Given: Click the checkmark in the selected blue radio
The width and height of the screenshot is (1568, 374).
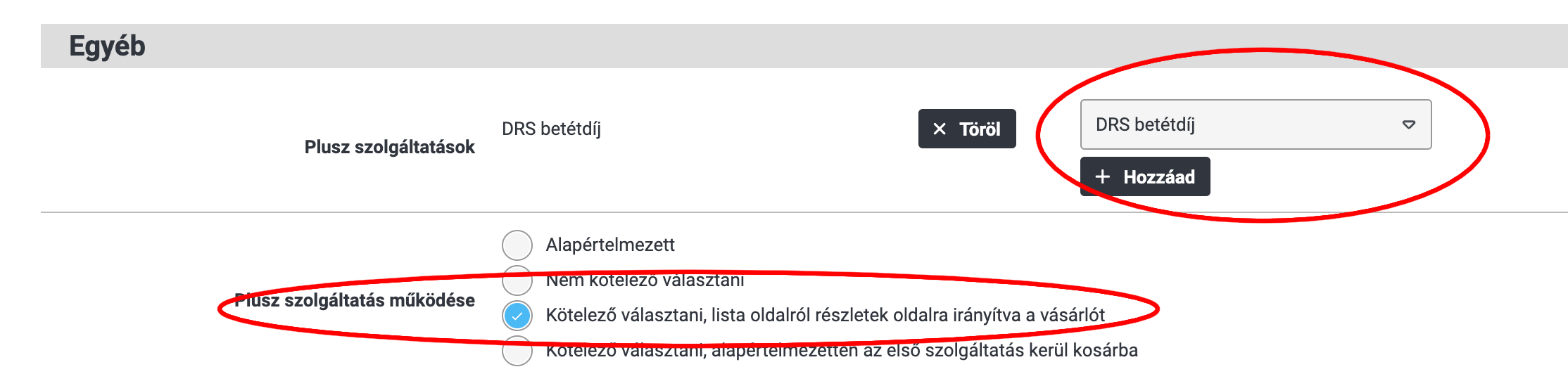Looking at the screenshot, I should [517, 316].
